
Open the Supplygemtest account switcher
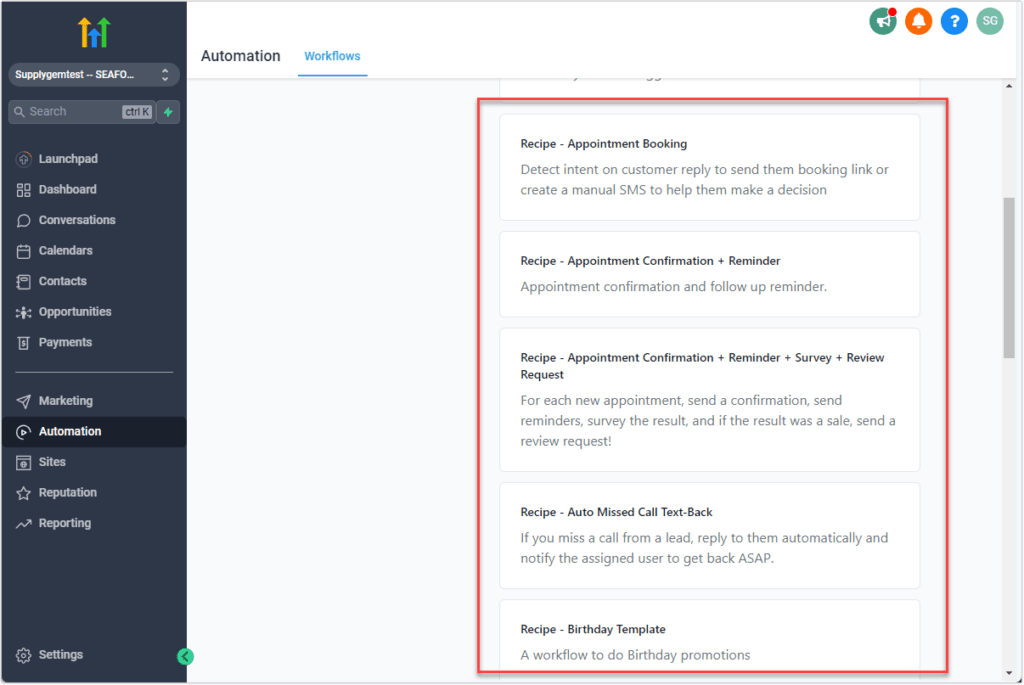point(93,74)
